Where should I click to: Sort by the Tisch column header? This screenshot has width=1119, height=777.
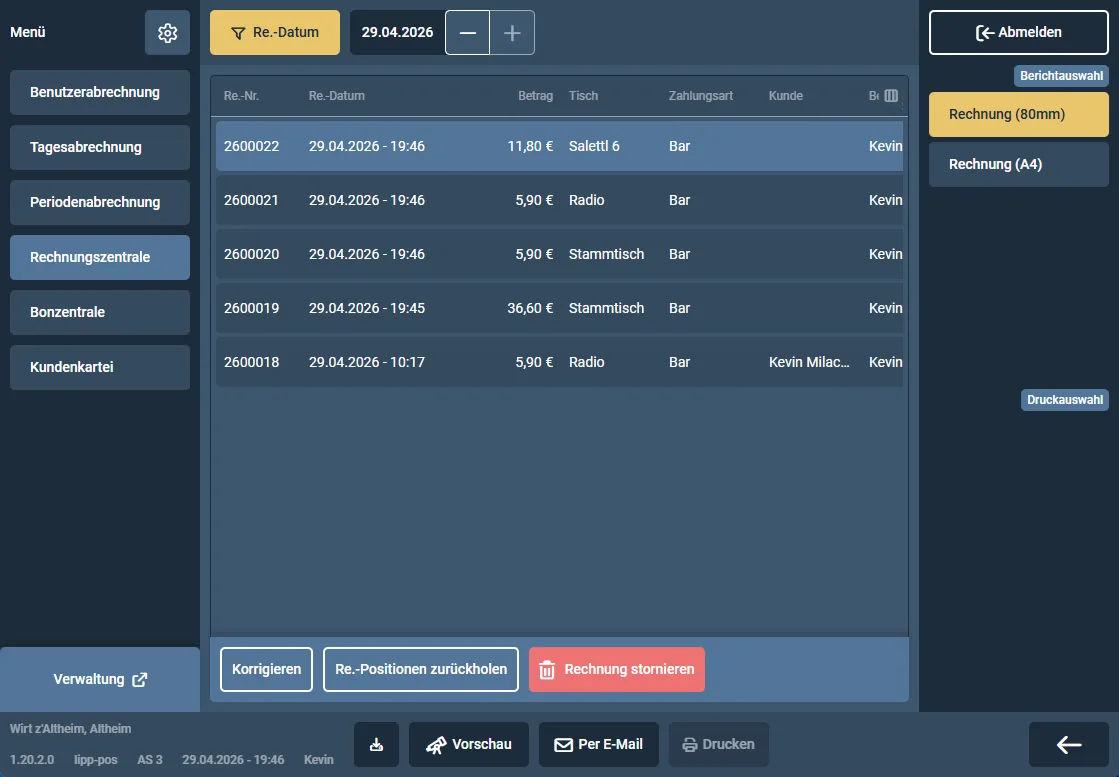(x=583, y=96)
